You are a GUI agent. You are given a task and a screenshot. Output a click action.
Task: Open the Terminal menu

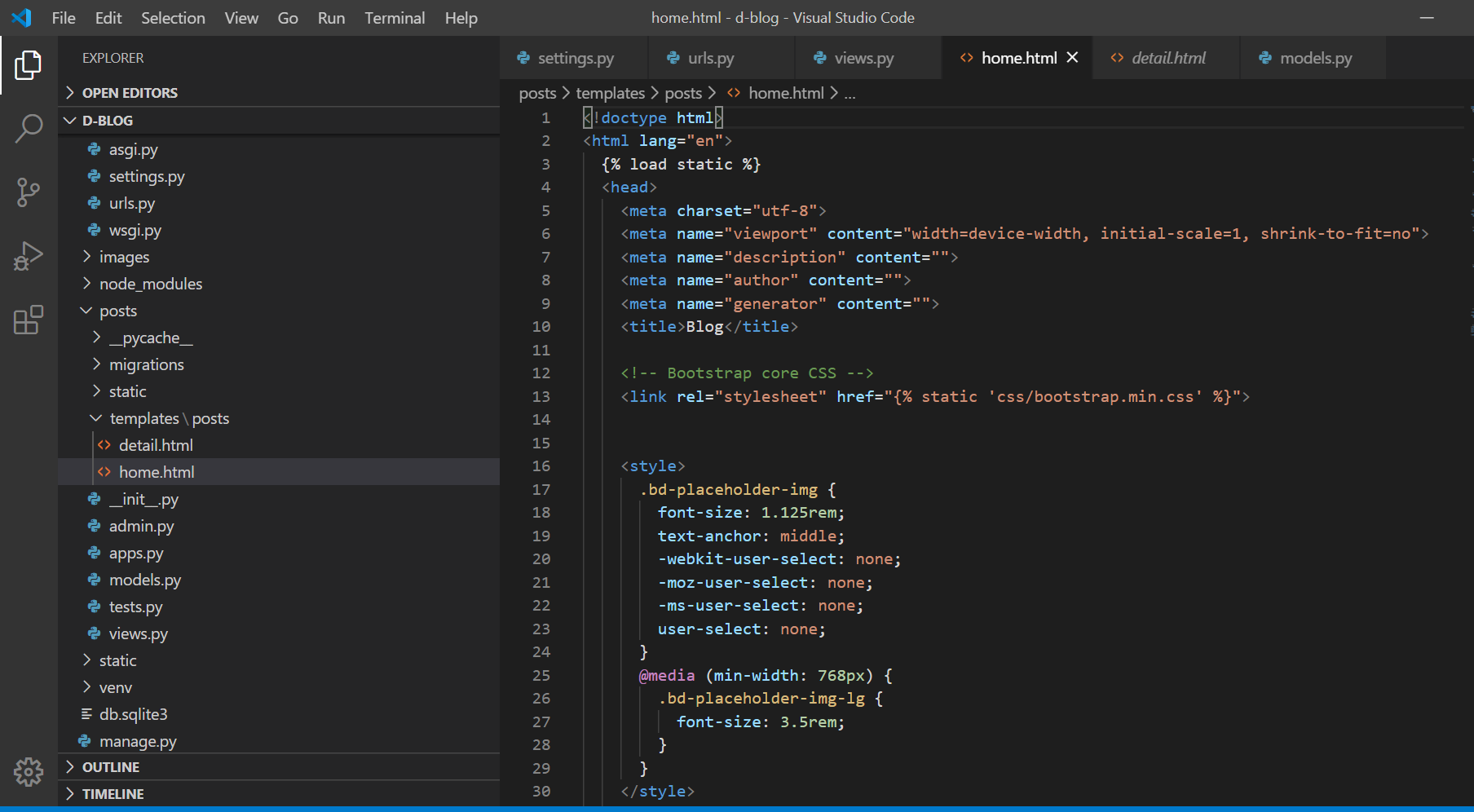tap(395, 18)
